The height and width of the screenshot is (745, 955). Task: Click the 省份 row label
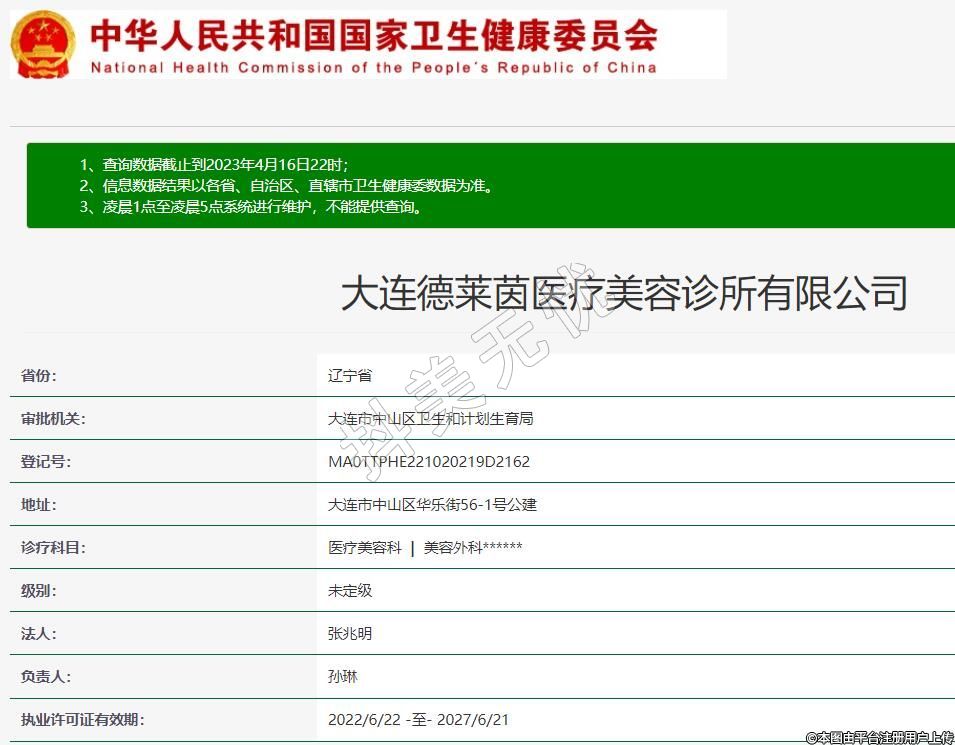coord(39,376)
